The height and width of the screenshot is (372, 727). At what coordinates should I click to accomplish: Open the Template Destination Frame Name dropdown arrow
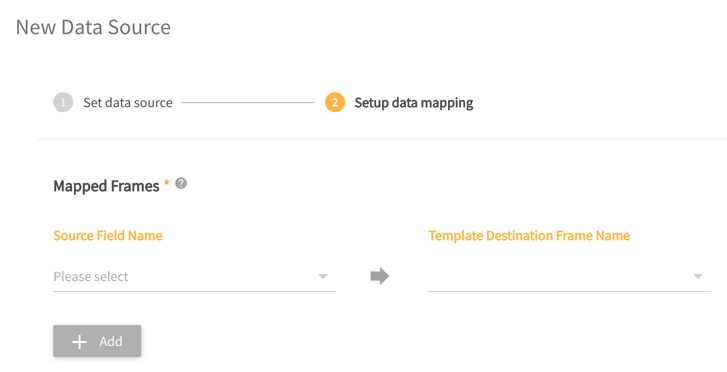(698, 276)
